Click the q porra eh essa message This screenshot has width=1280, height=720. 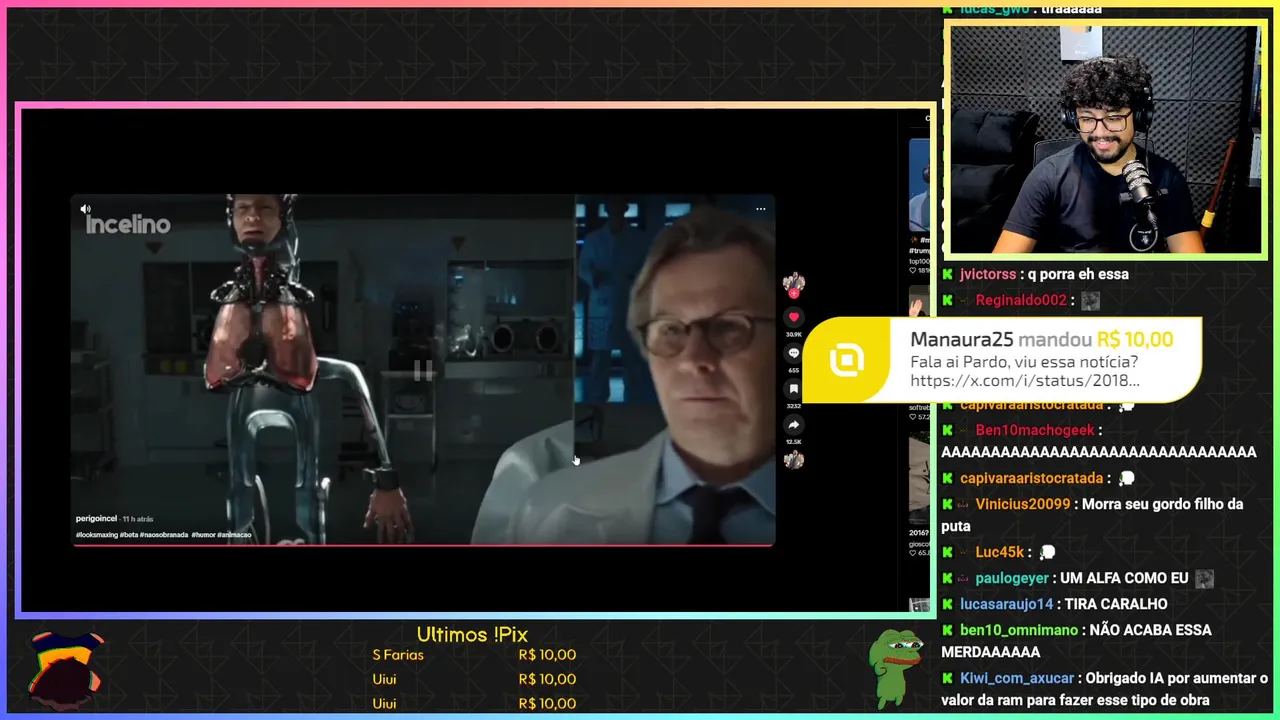point(1078,274)
